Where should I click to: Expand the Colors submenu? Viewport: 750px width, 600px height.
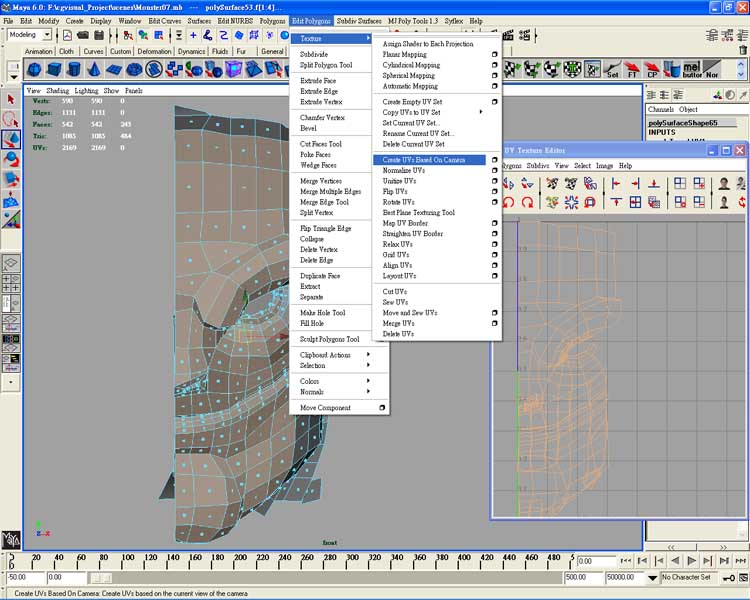tap(368, 381)
